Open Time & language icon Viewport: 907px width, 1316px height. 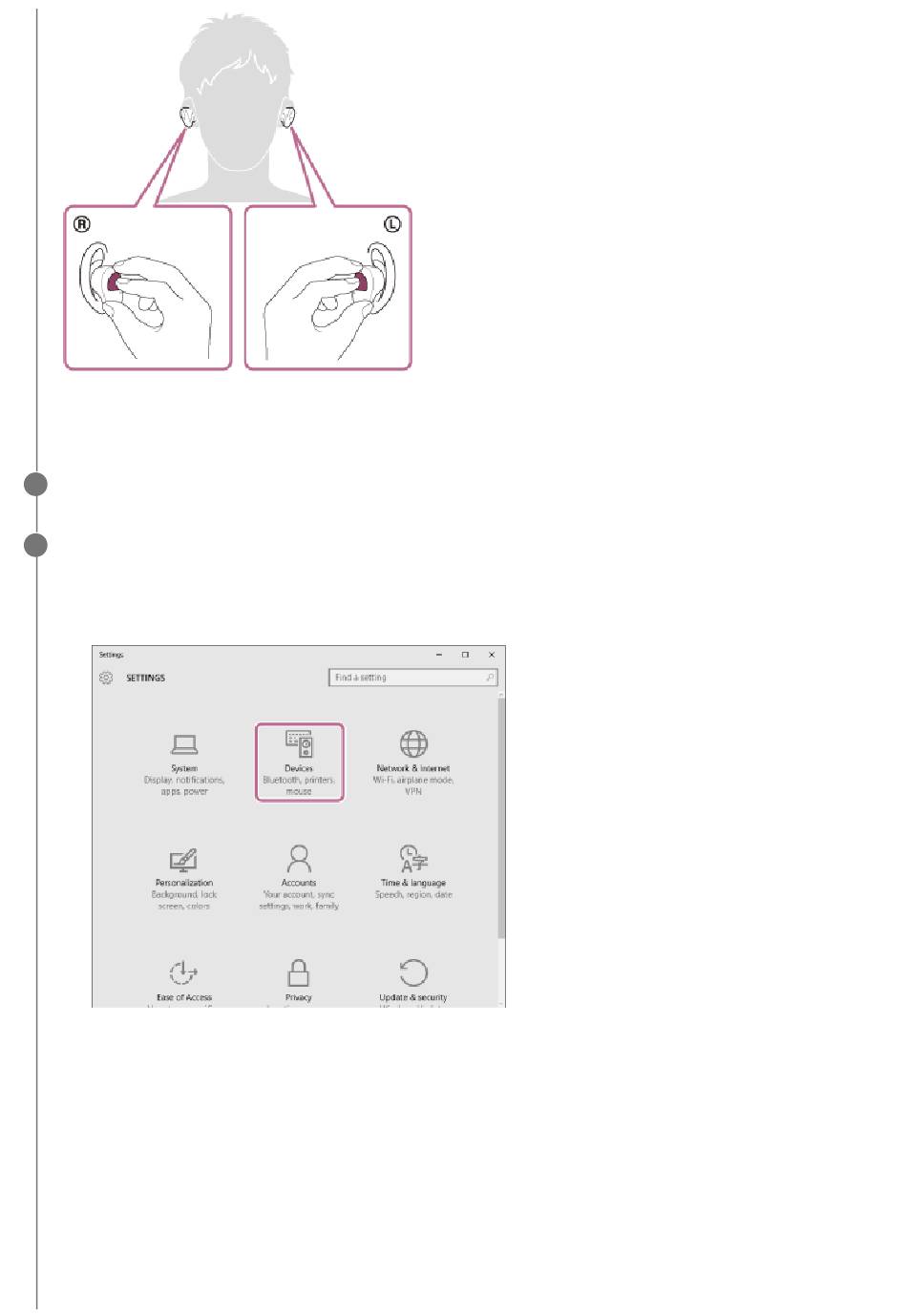[x=413, y=859]
